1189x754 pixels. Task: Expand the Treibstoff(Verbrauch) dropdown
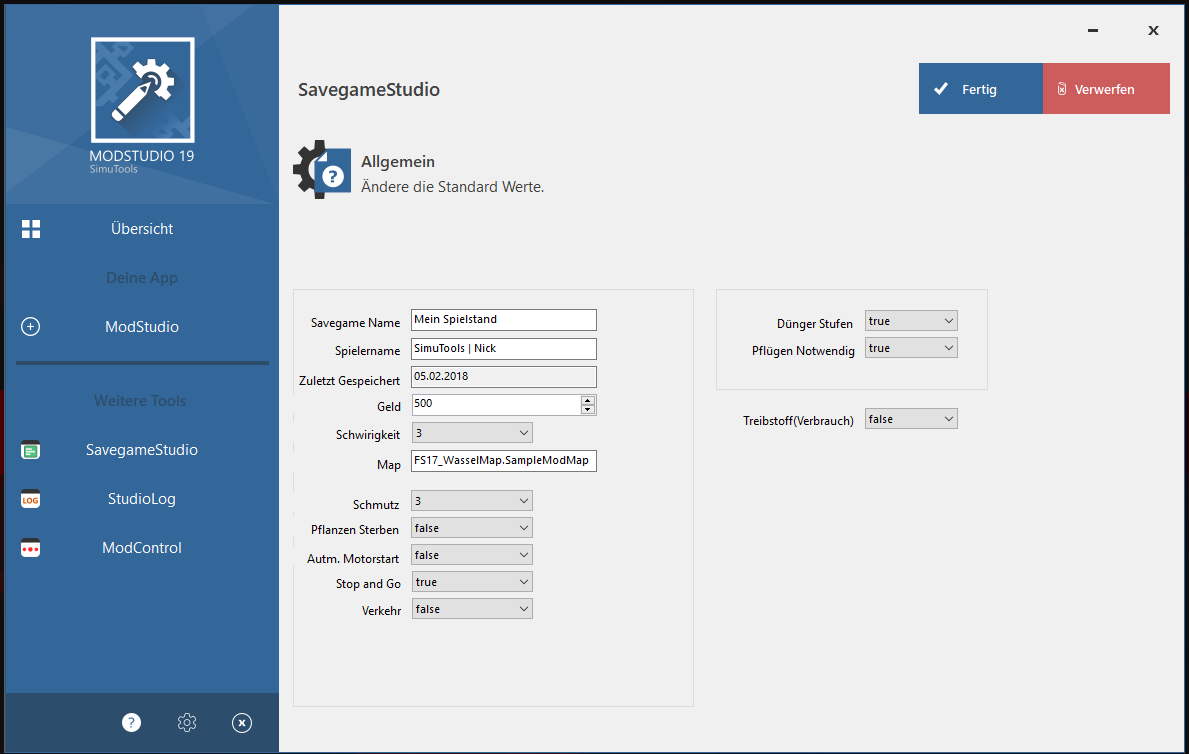(x=911, y=420)
